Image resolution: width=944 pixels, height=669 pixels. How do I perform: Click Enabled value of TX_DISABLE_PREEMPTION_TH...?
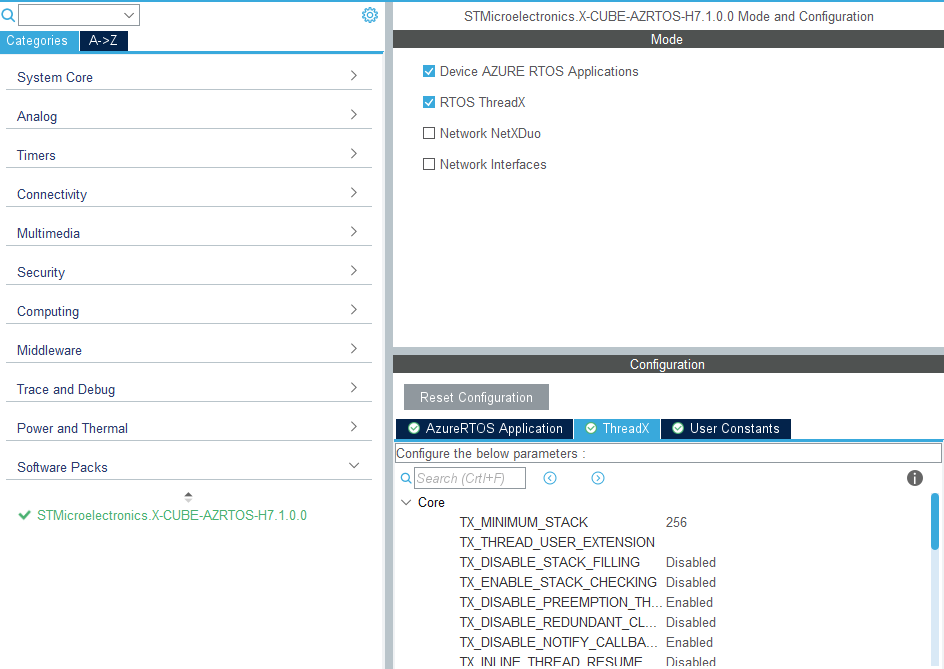(689, 602)
